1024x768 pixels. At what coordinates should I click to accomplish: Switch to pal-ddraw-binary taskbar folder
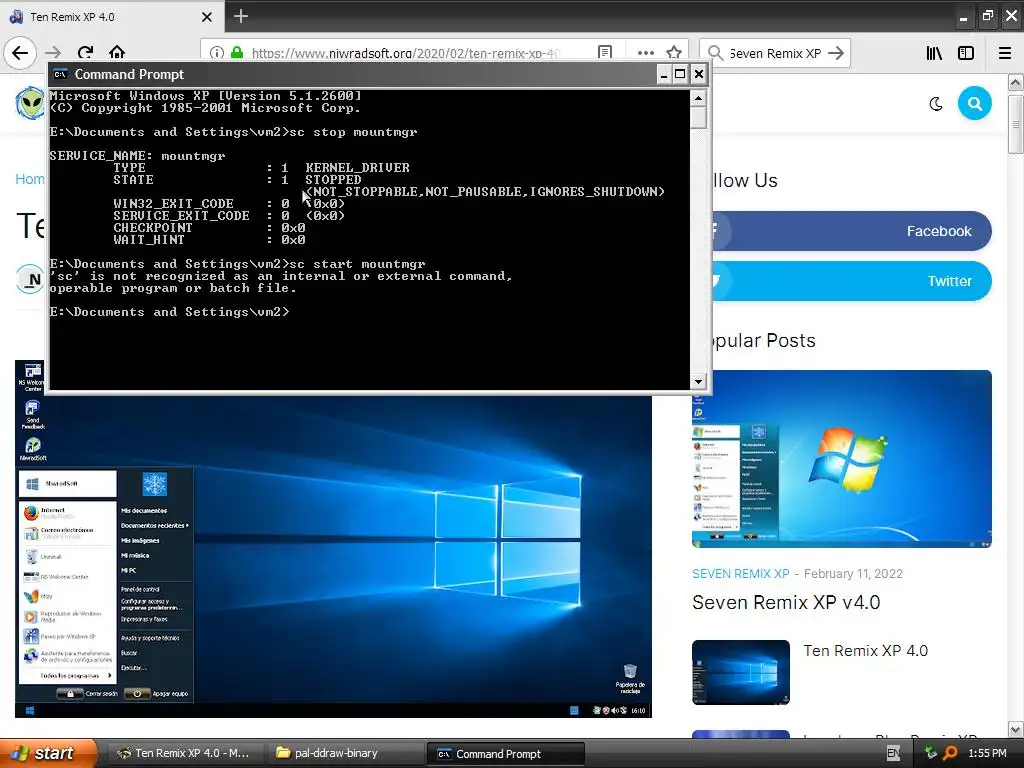click(345, 753)
